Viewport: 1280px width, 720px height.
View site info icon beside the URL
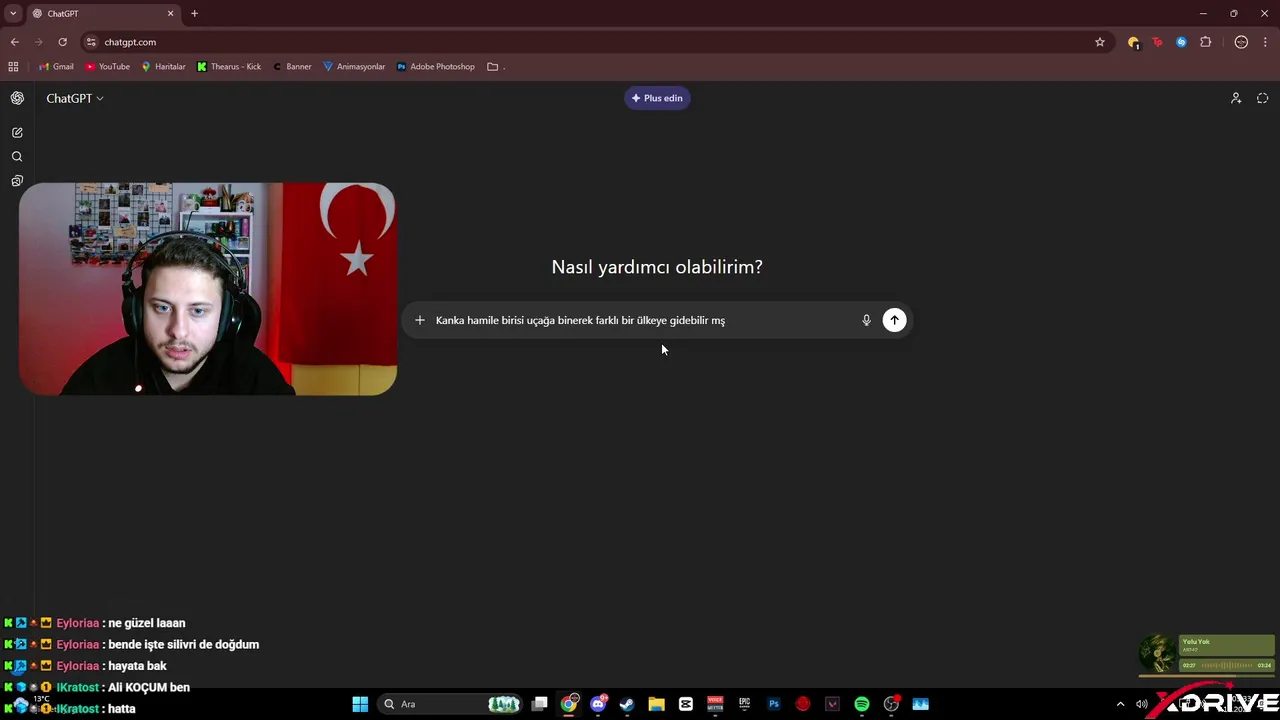(x=91, y=42)
